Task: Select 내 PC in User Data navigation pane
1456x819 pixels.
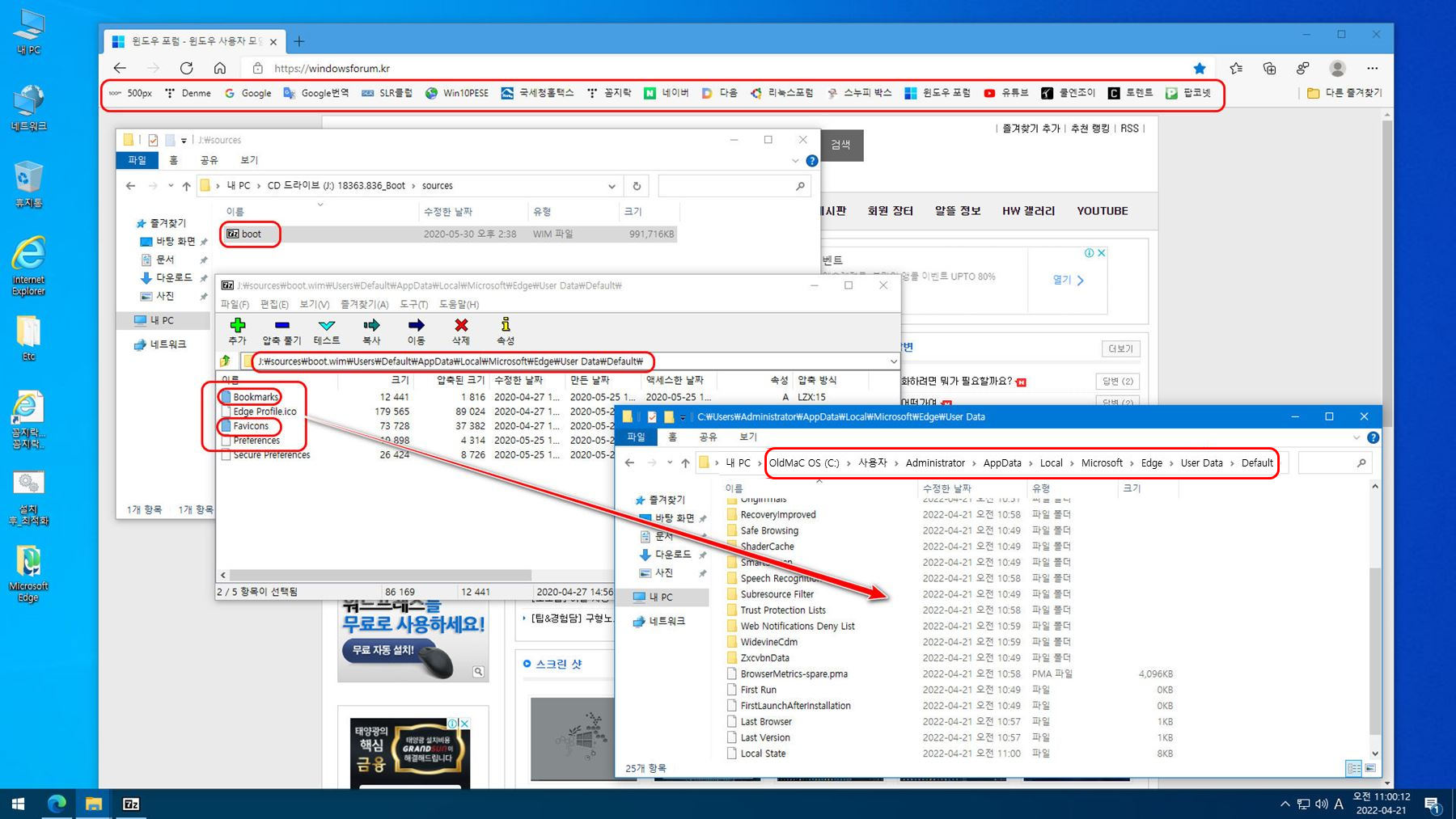Action: [661, 597]
